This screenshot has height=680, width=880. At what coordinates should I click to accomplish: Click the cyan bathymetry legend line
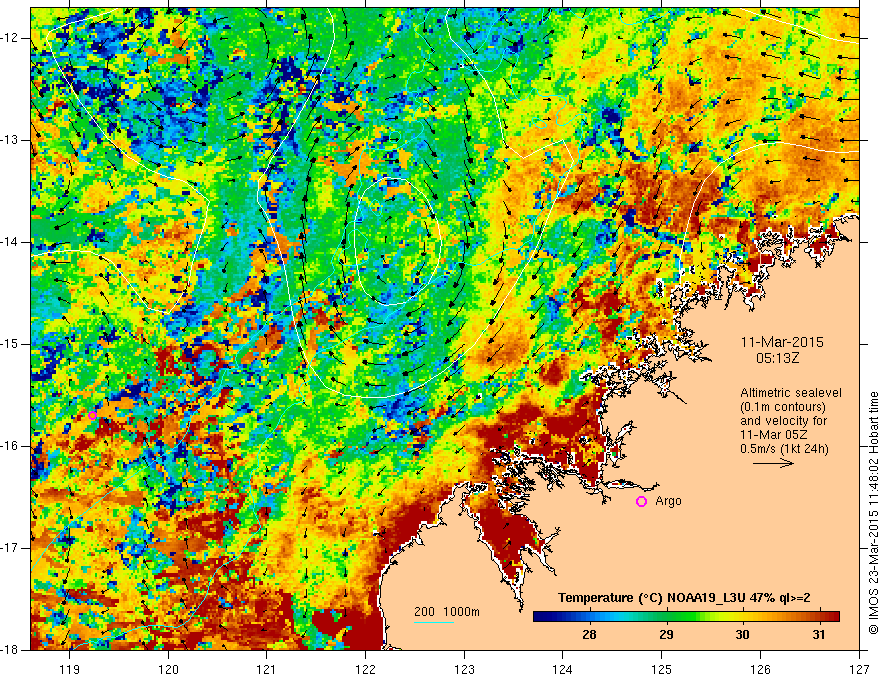point(434,622)
